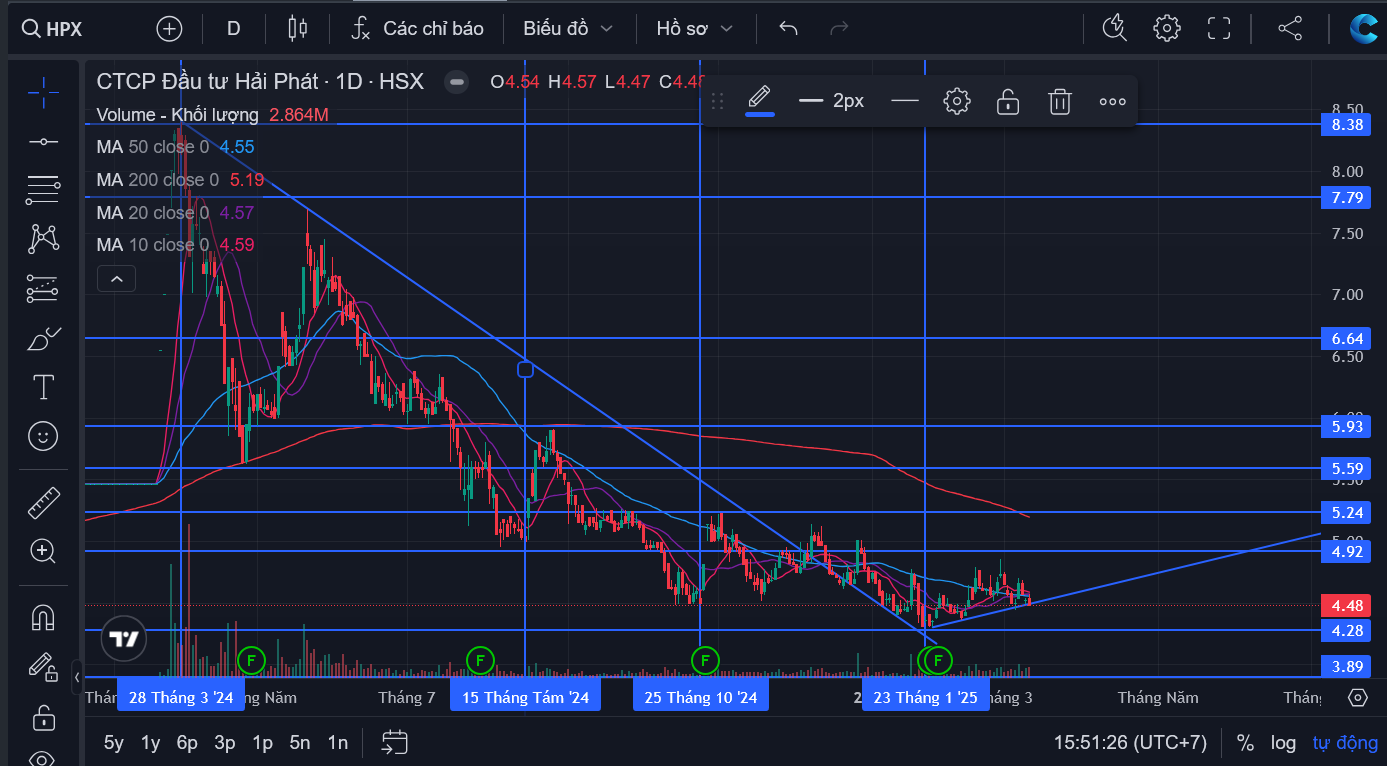Toggle percent scale on price axis

(1245, 743)
